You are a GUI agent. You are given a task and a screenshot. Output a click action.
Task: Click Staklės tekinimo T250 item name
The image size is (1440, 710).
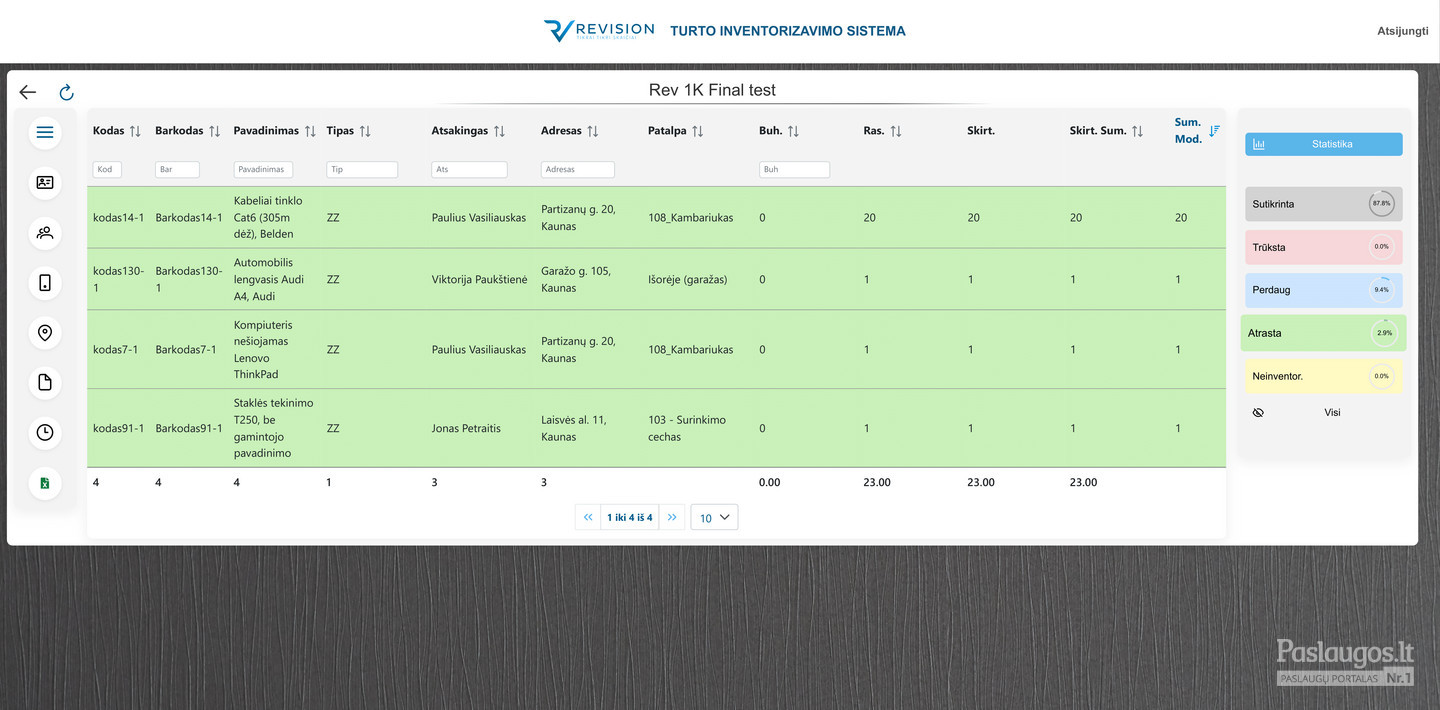274,428
